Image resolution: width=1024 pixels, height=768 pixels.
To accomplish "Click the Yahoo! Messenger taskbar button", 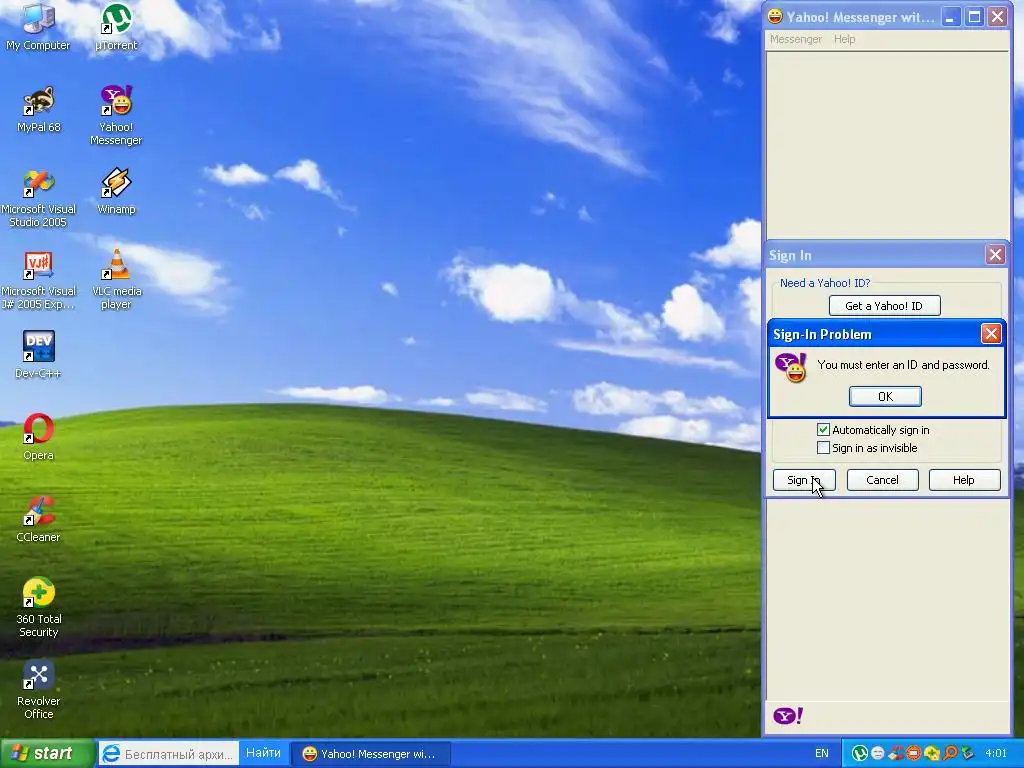I will point(370,754).
